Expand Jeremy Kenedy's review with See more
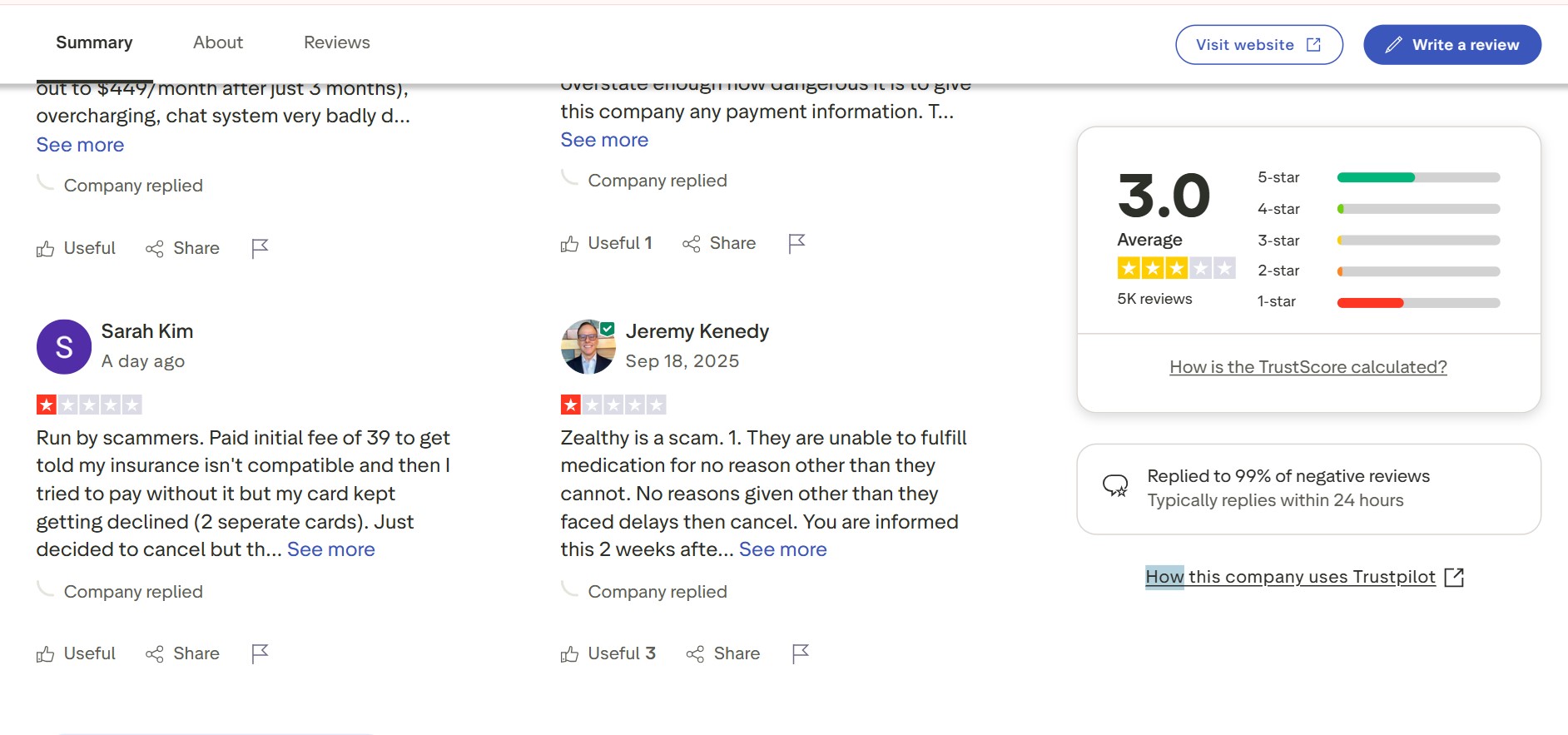This screenshot has height=735, width=1568. pyautogui.click(x=783, y=549)
